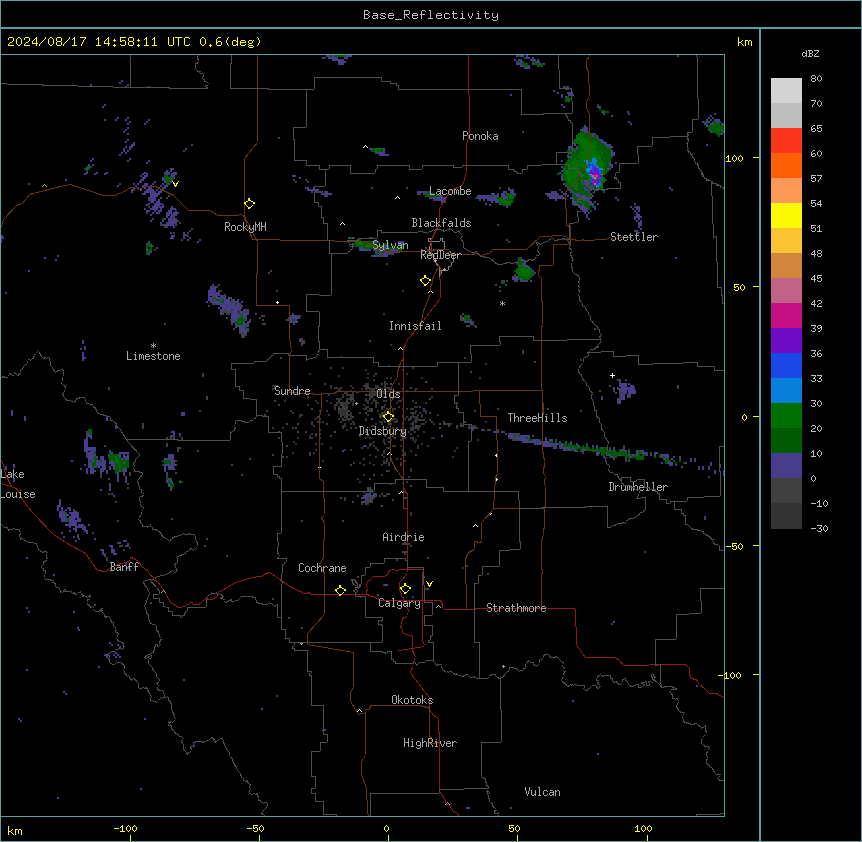The image size is (862, 842).
Task: Click the -30 value in the dBZ legend
Action: (819, 529)
